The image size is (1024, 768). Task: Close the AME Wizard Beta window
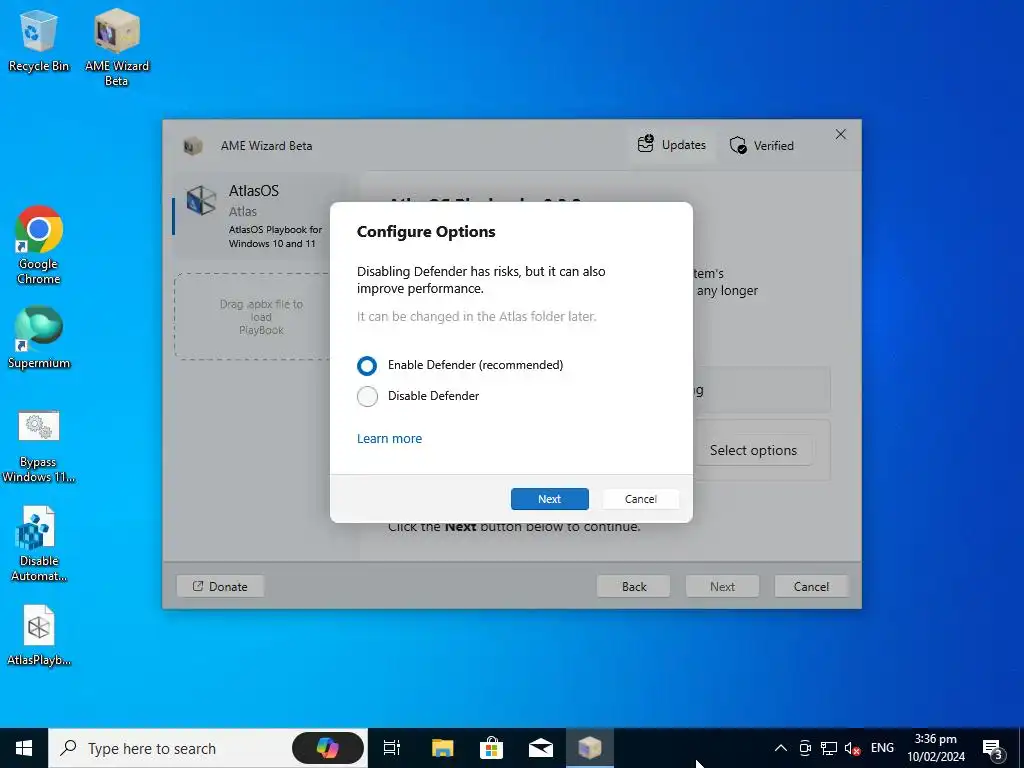point(840,135)
